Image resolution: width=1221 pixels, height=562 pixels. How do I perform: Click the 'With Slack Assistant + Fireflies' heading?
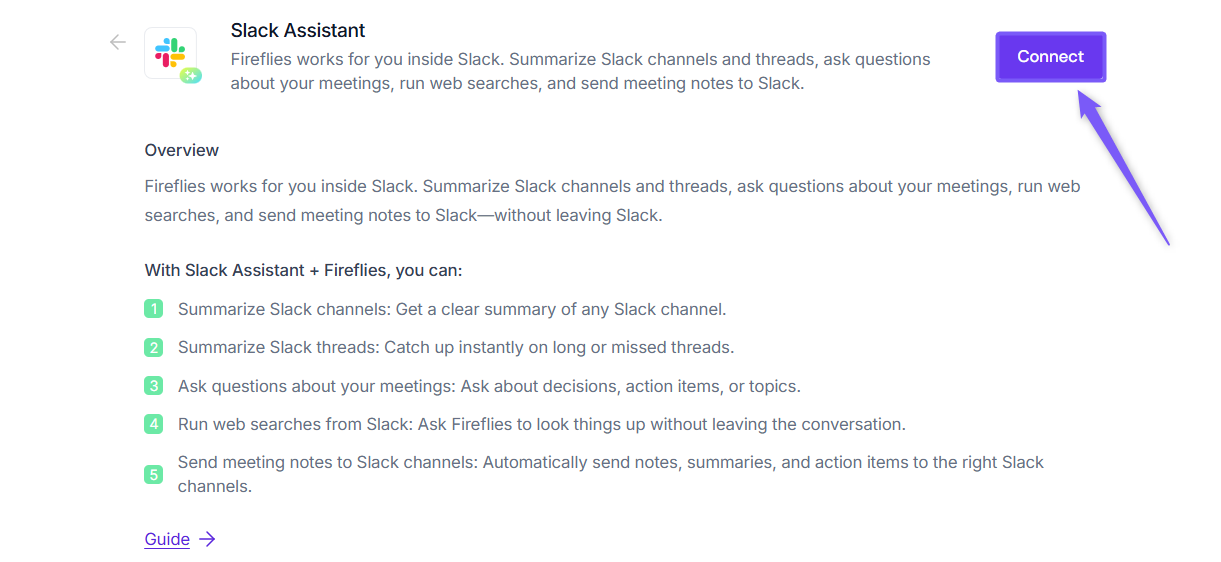point(303,270)
